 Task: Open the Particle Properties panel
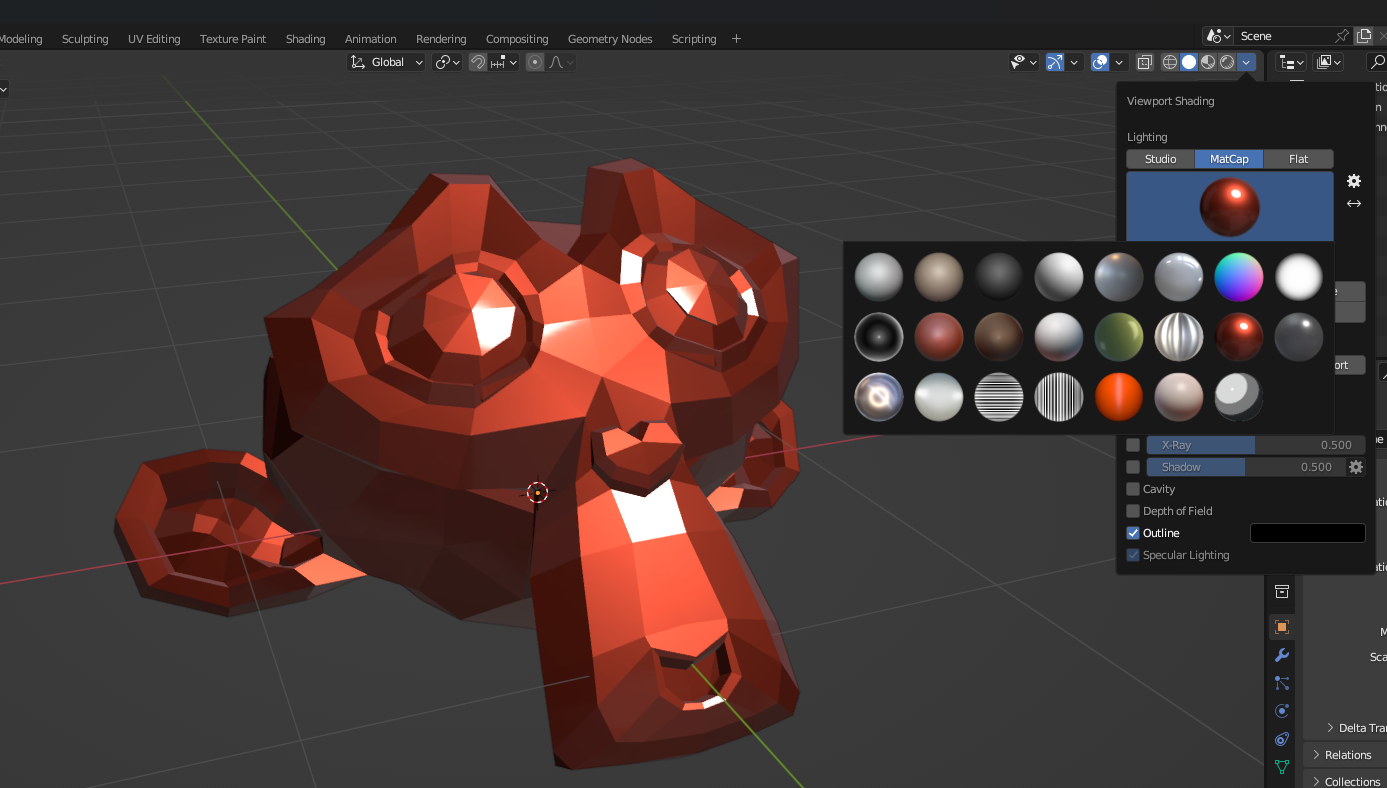pos(1282,683)
